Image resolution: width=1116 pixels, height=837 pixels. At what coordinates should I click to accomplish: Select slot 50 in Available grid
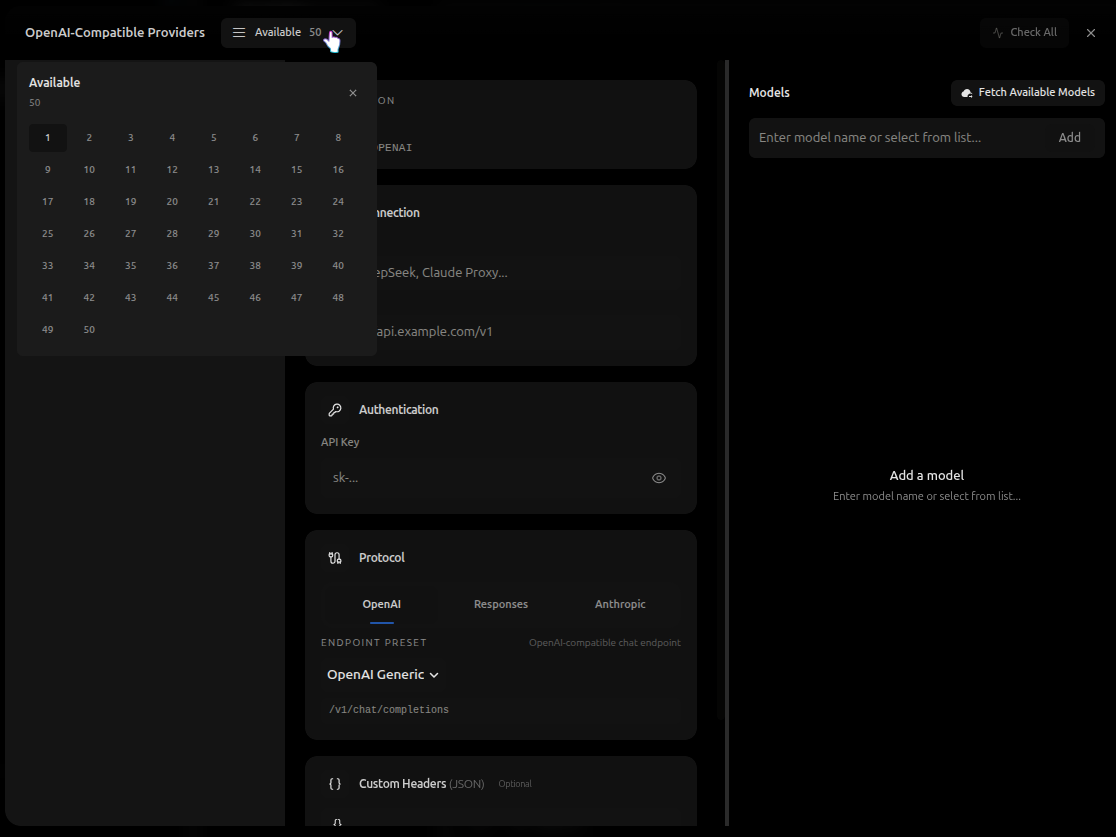89,330
